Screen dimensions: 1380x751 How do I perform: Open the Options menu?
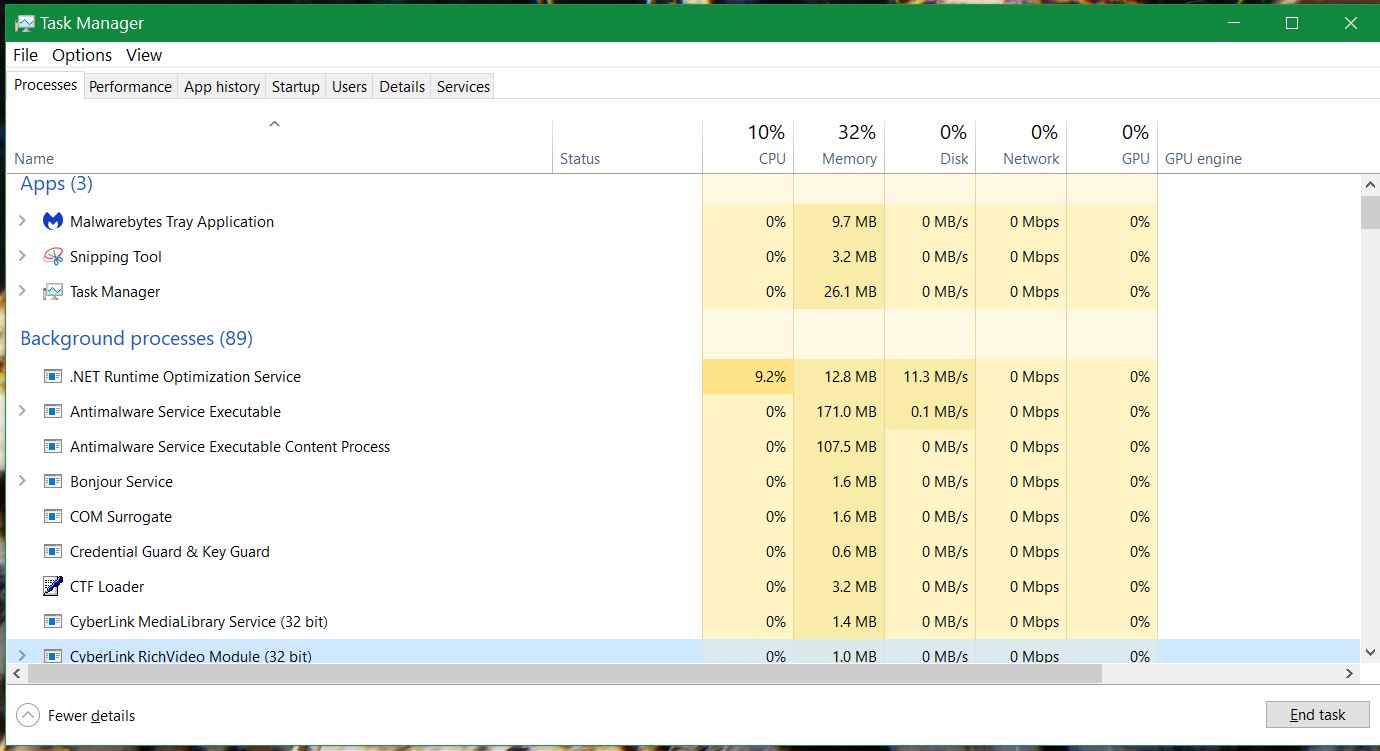click(x=82, y=55)
